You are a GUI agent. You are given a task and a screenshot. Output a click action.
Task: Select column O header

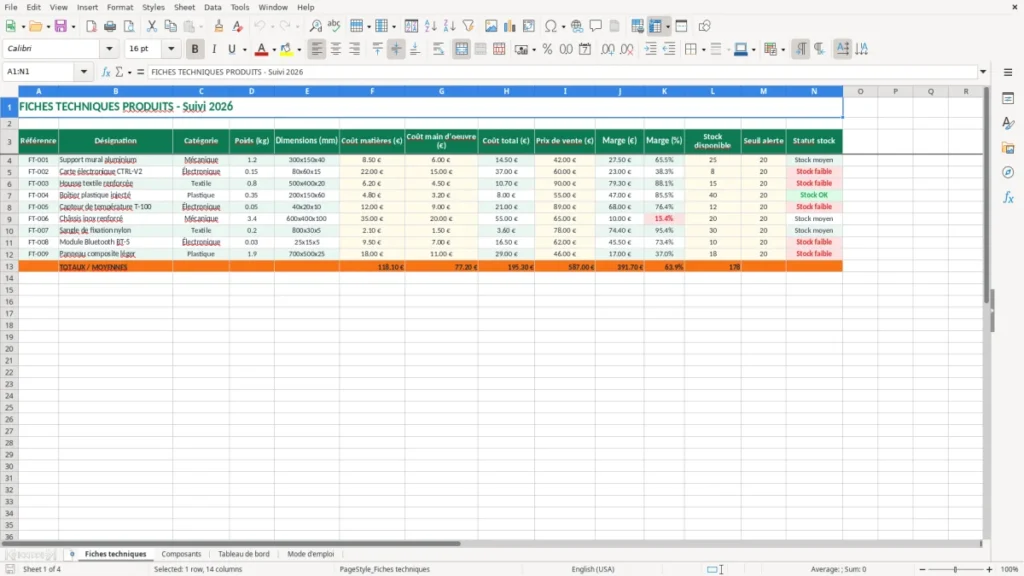coord(860,91)
